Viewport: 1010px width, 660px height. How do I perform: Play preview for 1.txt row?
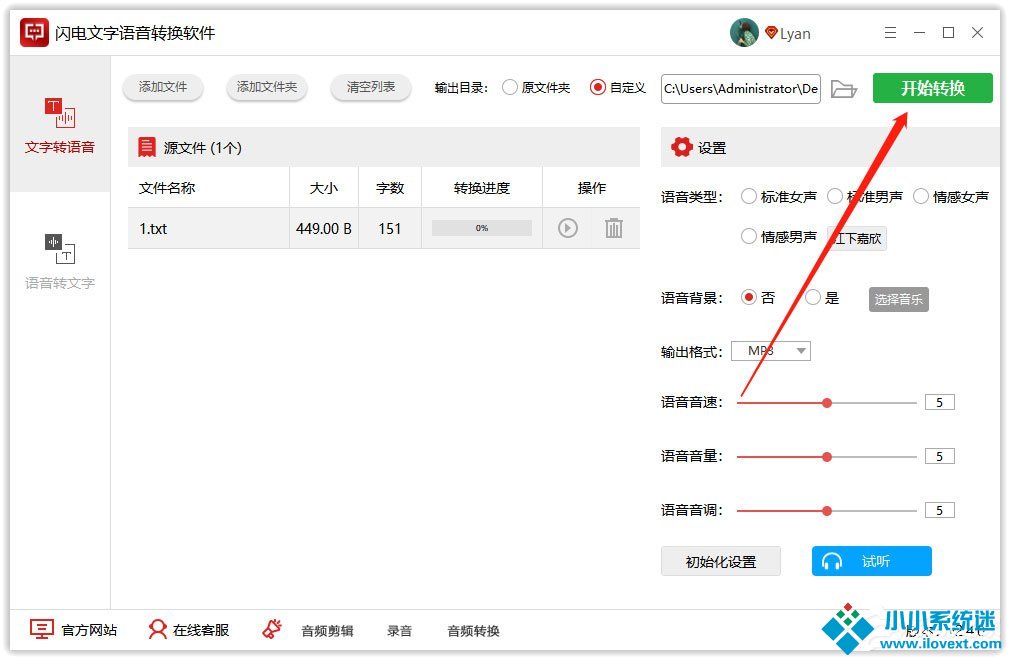point(567,228)
